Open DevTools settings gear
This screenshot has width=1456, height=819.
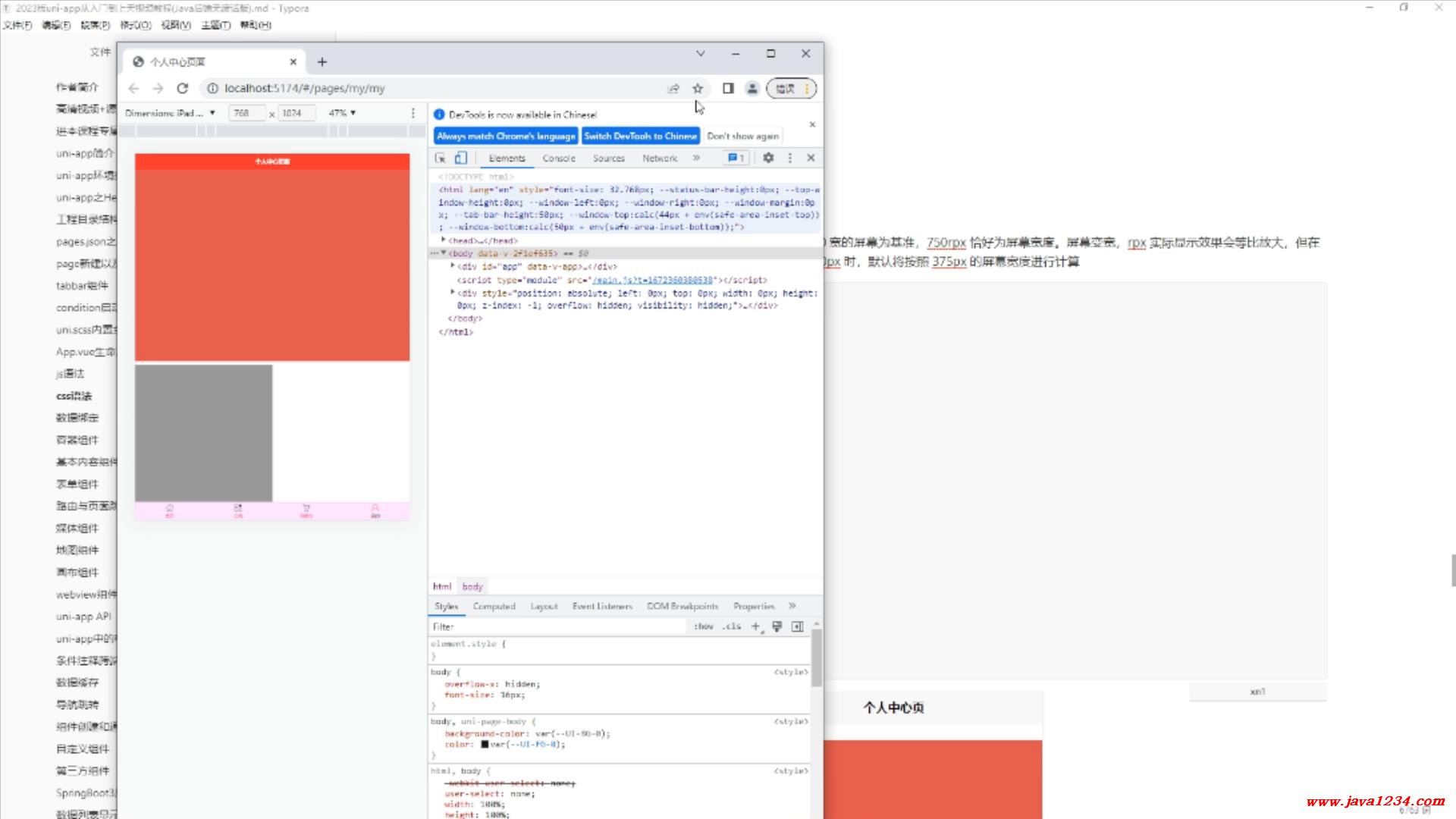(768, 158)
